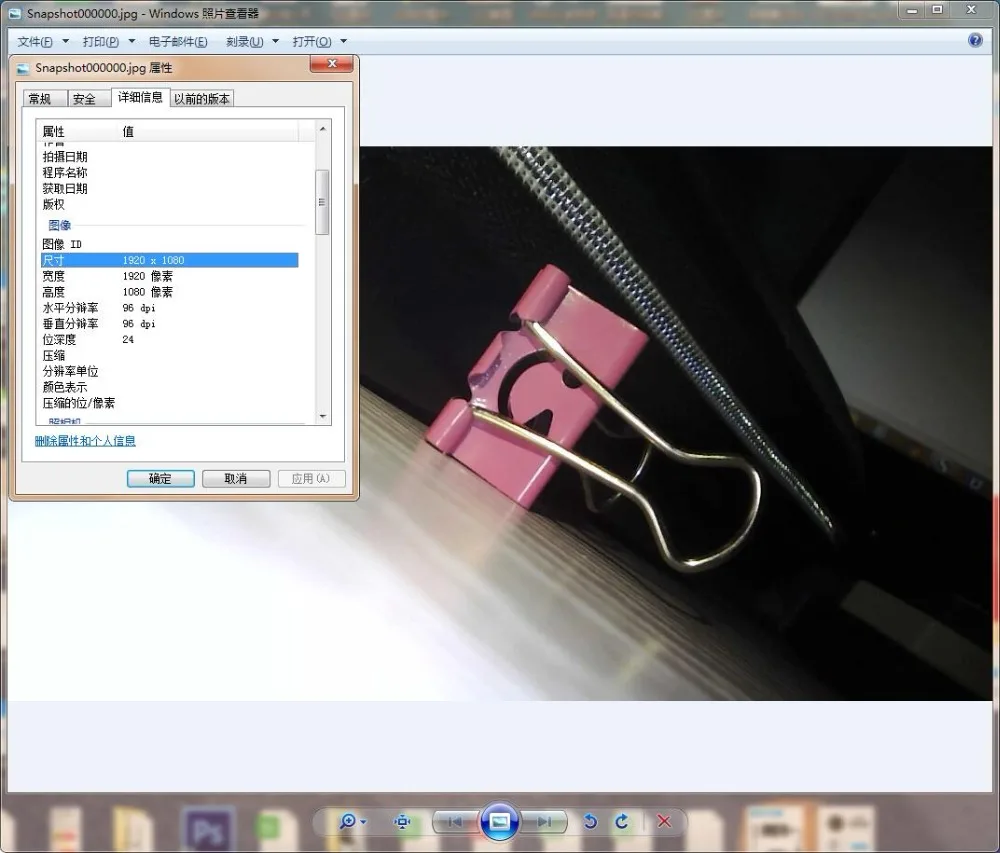This screenshot has width=1000, height=853.
Task: Select the 图像 ID row
Action: click(x=169, y=244)
